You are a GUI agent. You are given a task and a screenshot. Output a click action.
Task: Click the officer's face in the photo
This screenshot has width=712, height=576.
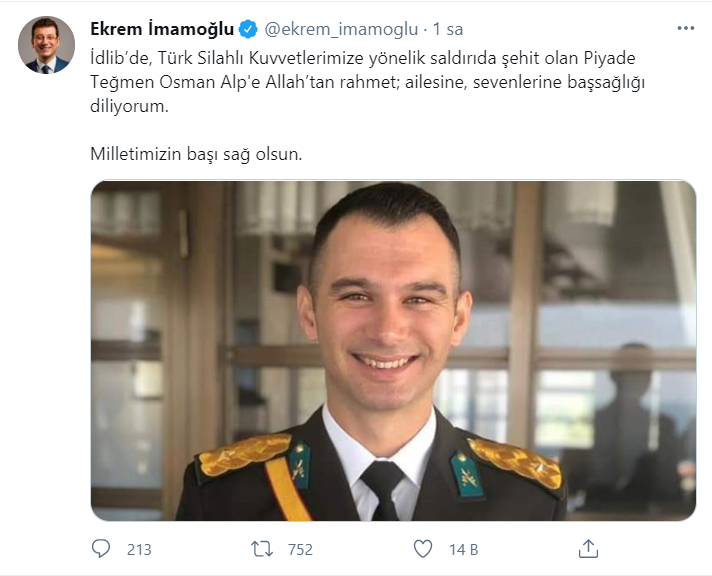[385, 313]
